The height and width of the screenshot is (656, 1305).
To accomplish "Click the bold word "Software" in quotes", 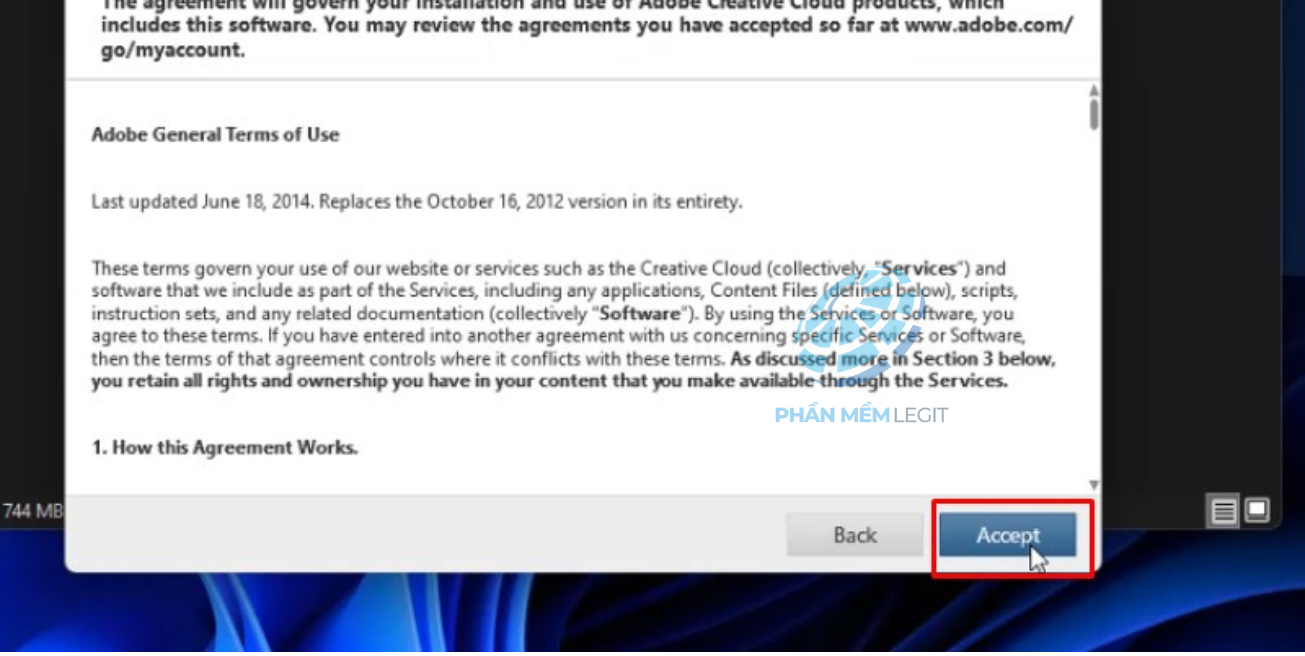I will pyautogui.click(x=640, y=313).
